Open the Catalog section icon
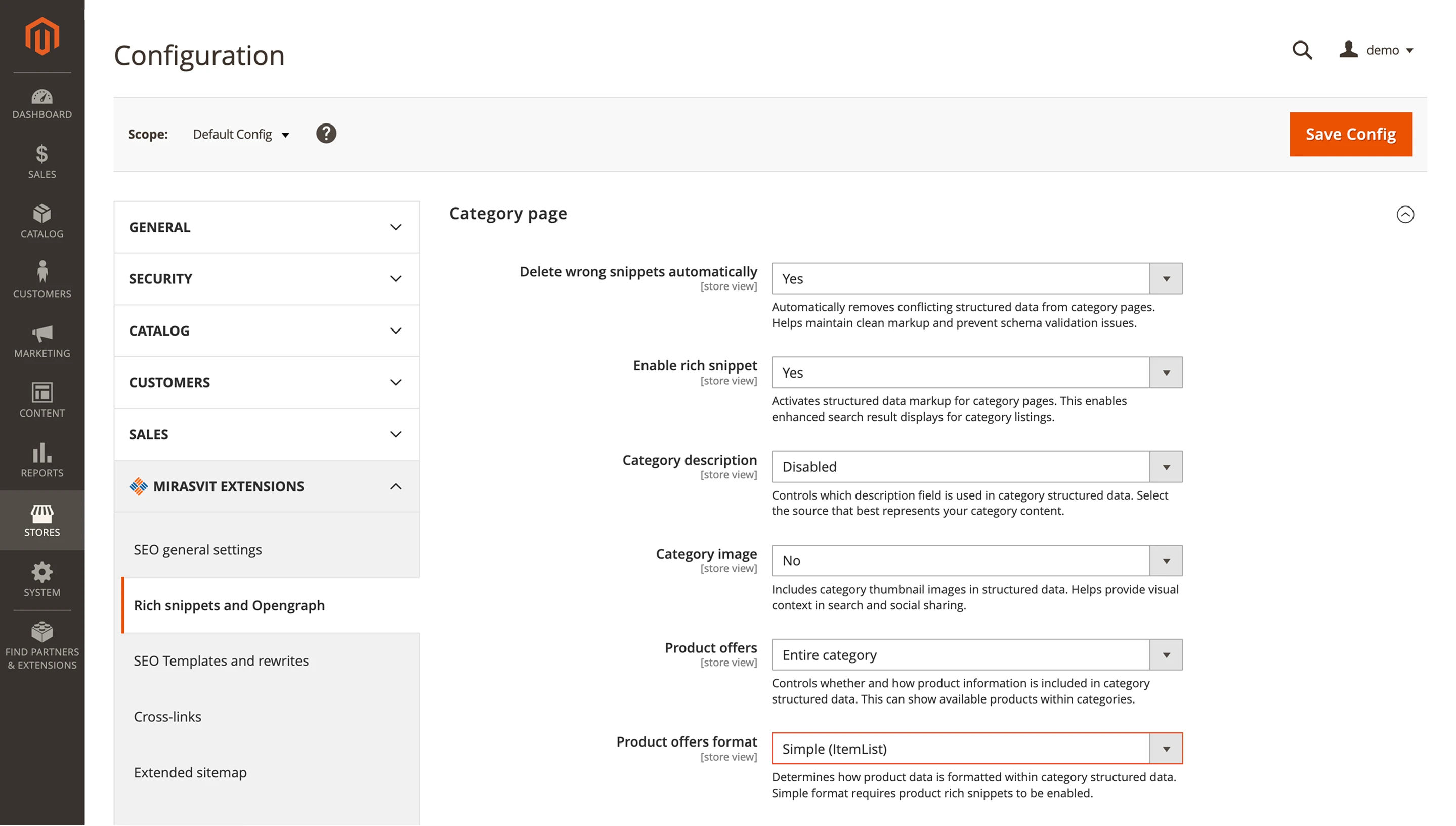This screenshot has height=826, width=1456. pos(42,221)
